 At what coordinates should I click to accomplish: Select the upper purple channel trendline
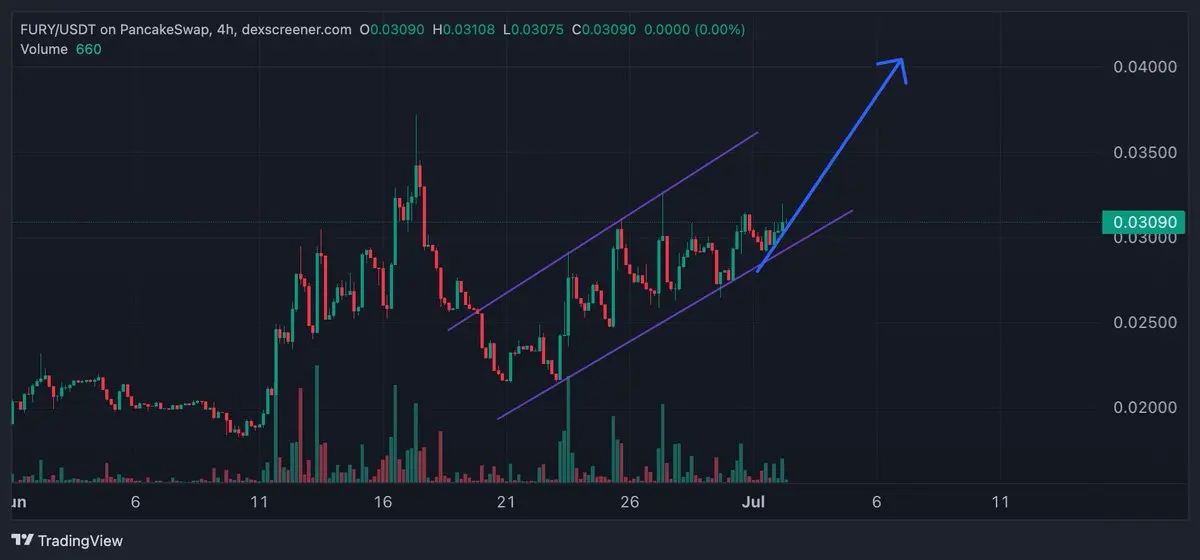(603, 231)
